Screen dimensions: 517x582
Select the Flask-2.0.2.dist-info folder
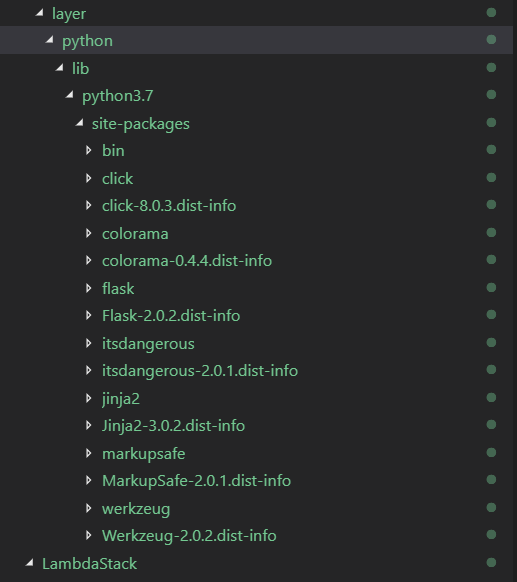coord(171,316)
